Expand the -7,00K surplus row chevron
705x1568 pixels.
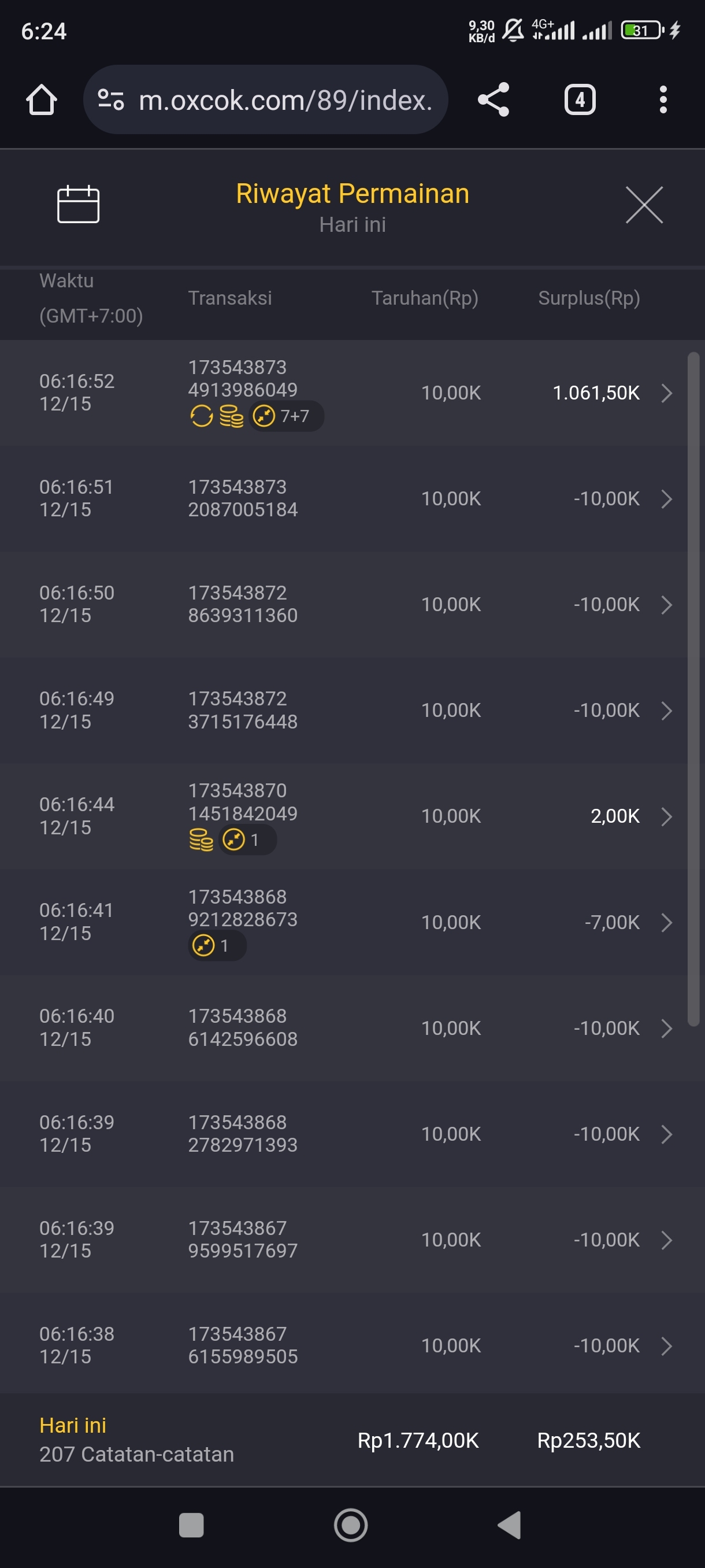666,922
